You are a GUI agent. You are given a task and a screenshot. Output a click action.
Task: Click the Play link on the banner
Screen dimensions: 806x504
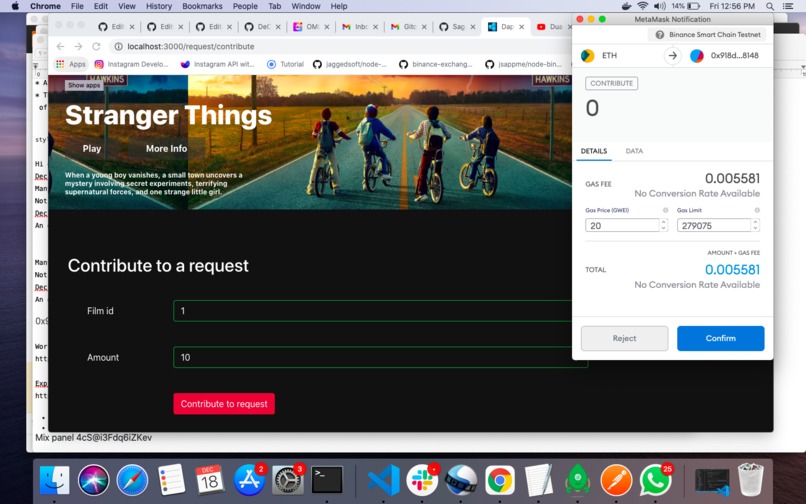91,149
